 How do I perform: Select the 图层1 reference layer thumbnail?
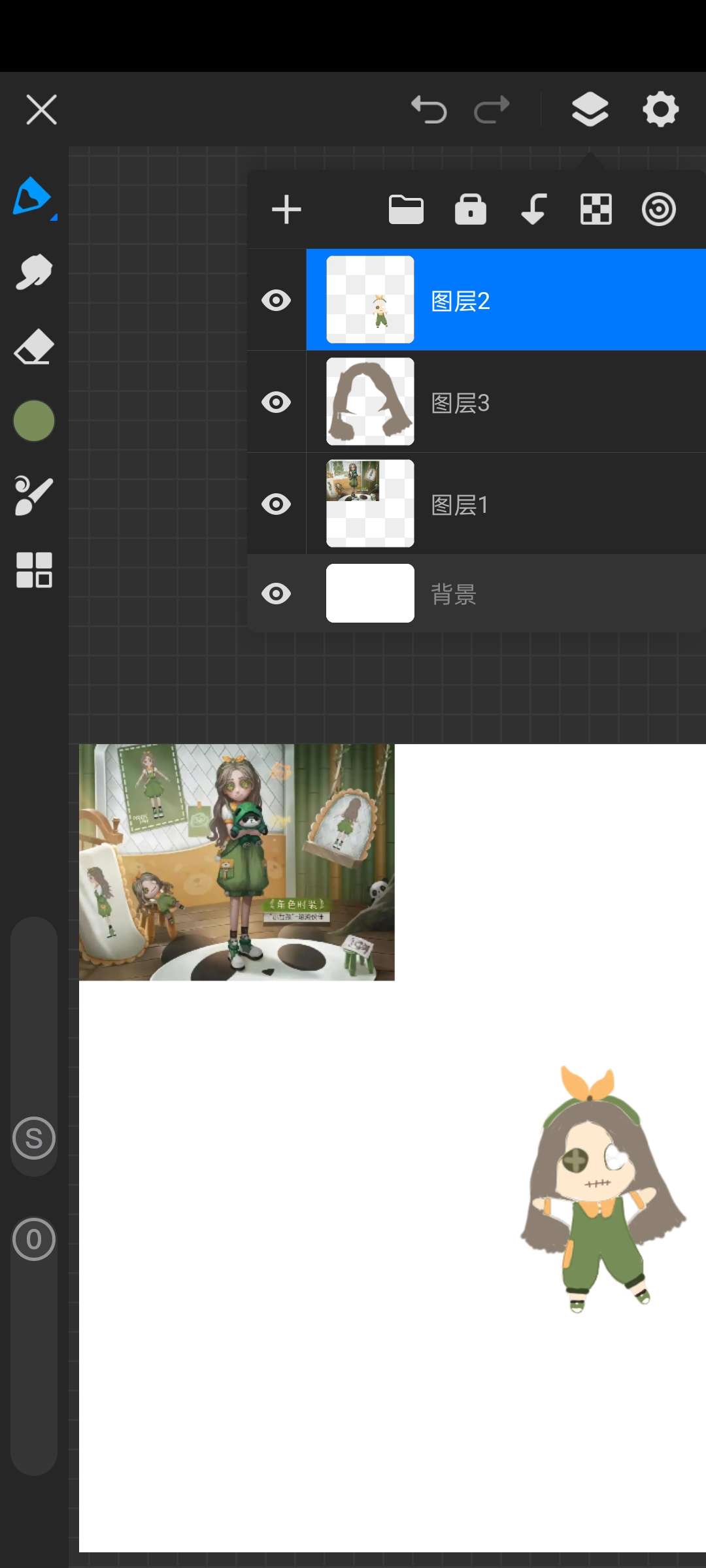coord(370,504)
